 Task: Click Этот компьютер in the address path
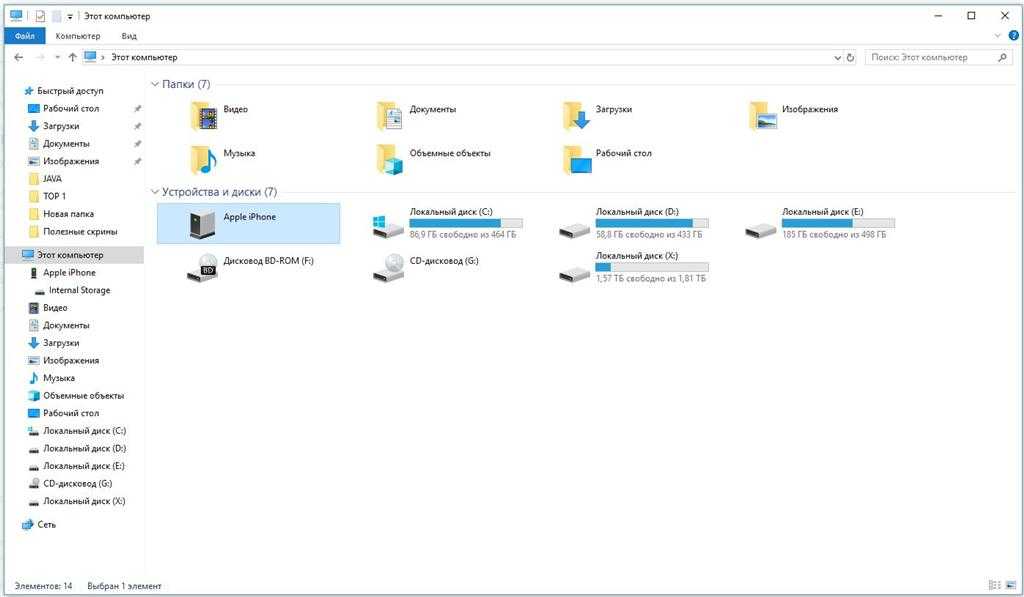tap(144, 57)
